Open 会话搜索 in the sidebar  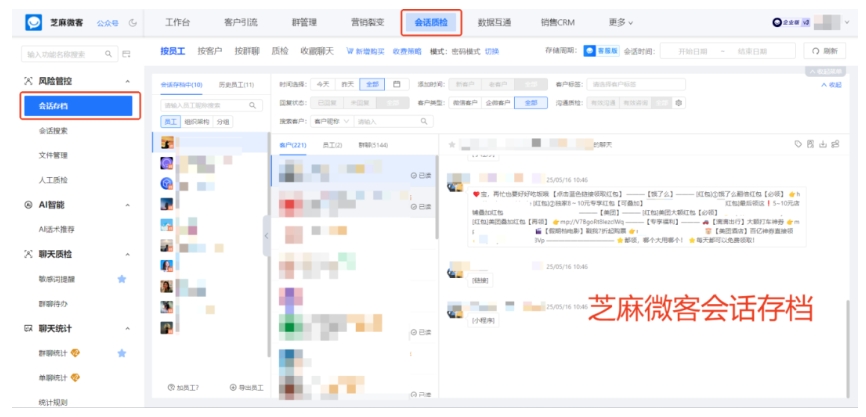coord(53,131)
